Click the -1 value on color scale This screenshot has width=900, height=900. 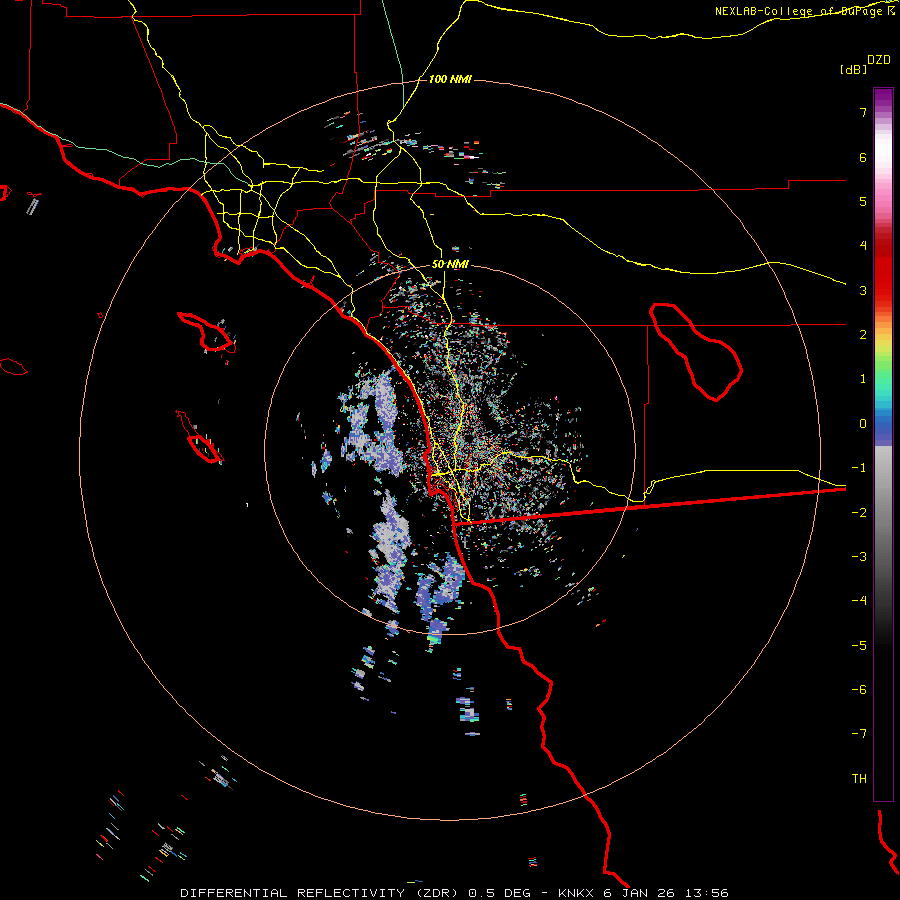[859, 468]
